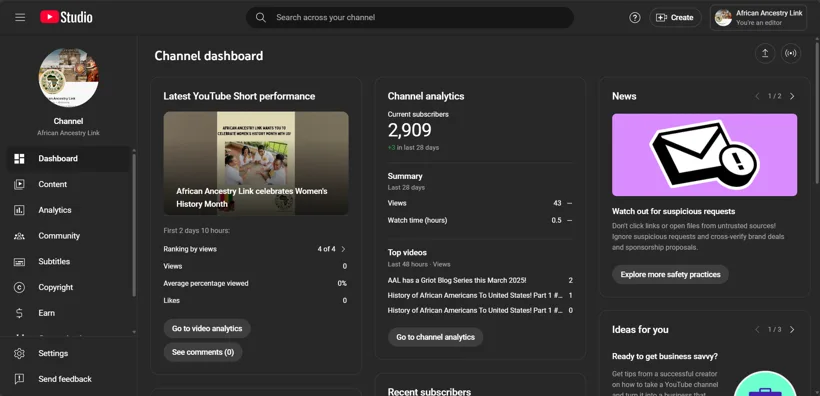The height and width of the screenshot is (396, 820).
Task: Click the 2,909 current subscribers count
Action: (409, 130)
